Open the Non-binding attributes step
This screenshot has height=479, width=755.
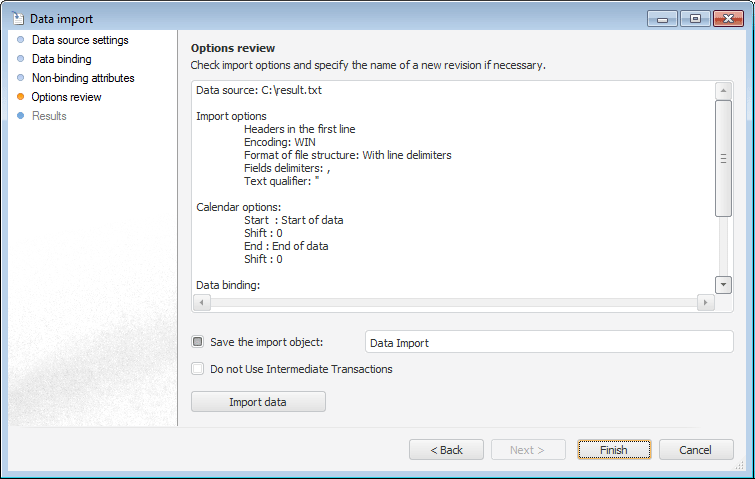coord(82,78)
